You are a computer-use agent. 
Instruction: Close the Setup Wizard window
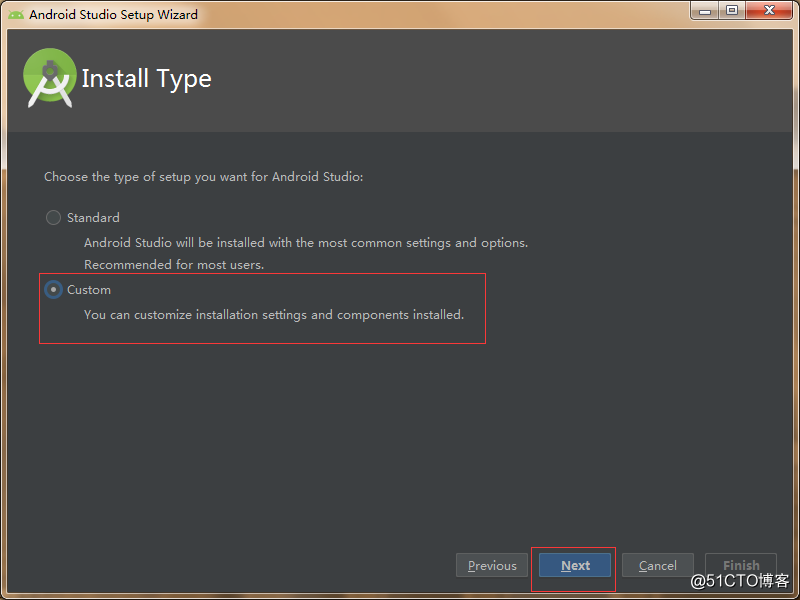(769, 11)
